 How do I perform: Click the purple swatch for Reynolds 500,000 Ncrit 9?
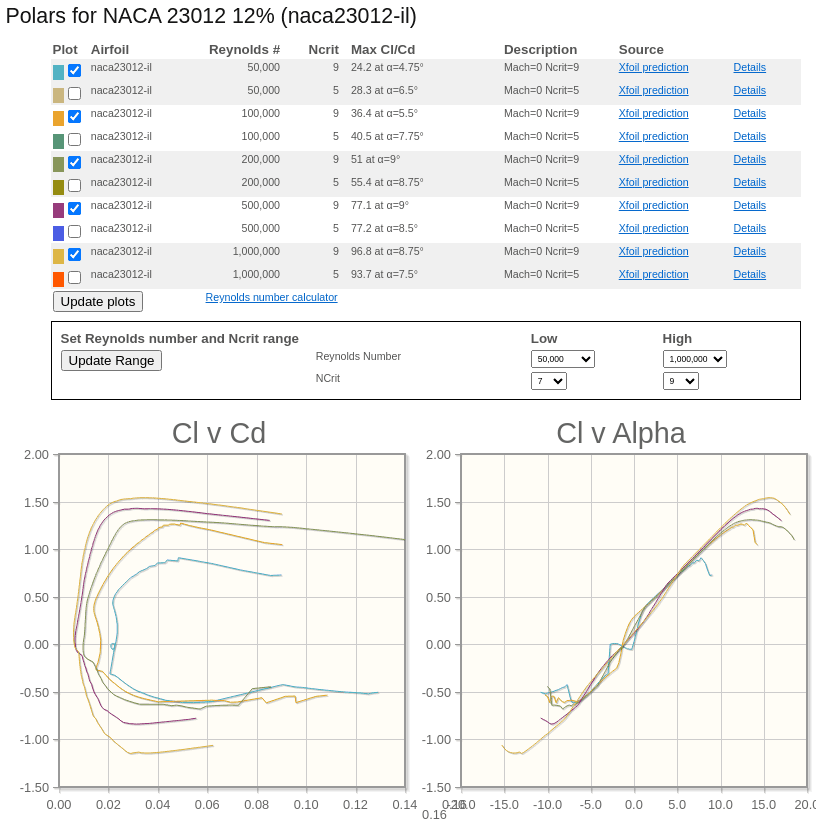[x=58, y=210]
